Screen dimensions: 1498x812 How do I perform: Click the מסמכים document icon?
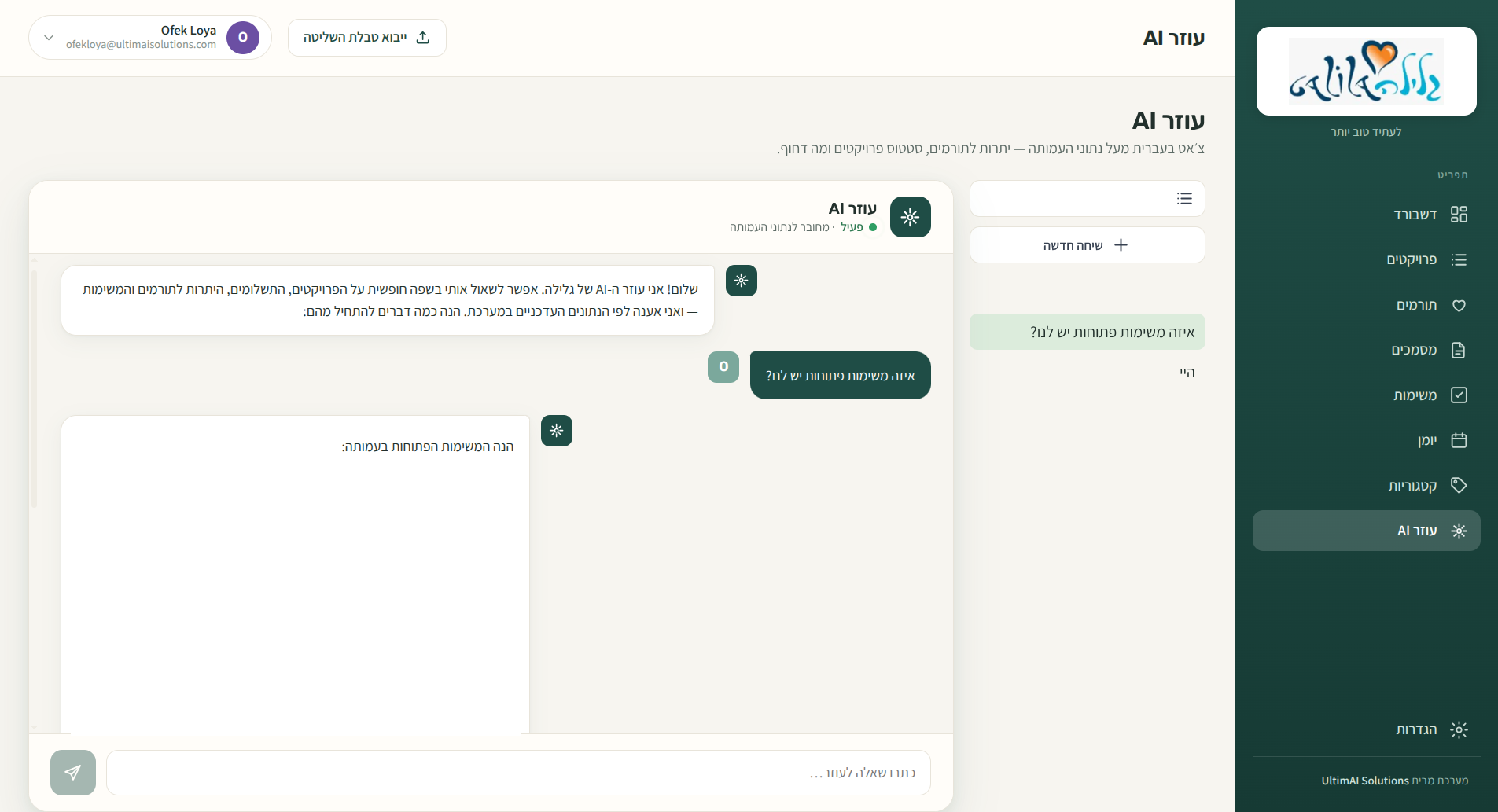pos(1459,350)
